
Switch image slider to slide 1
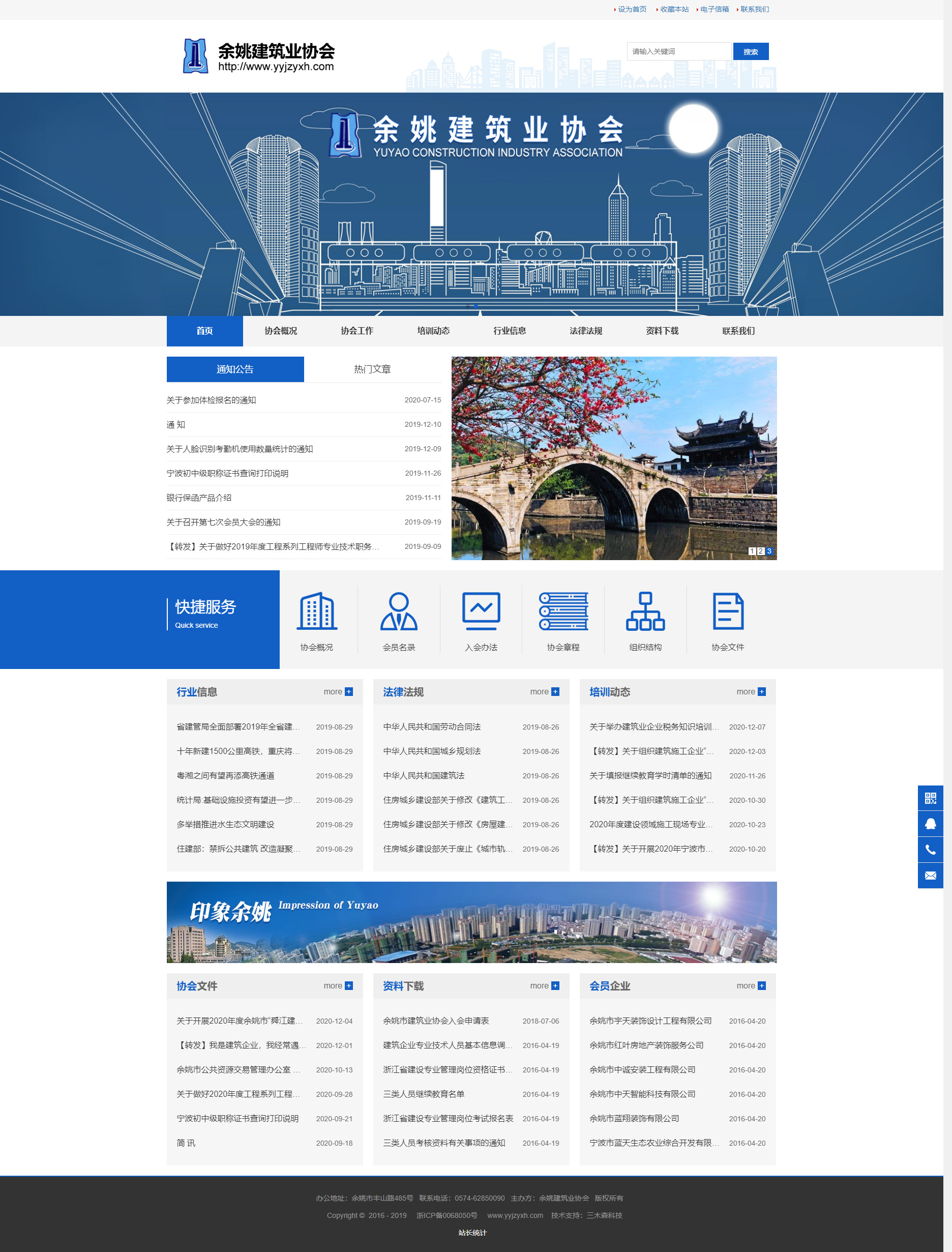[x=752, y=551]
